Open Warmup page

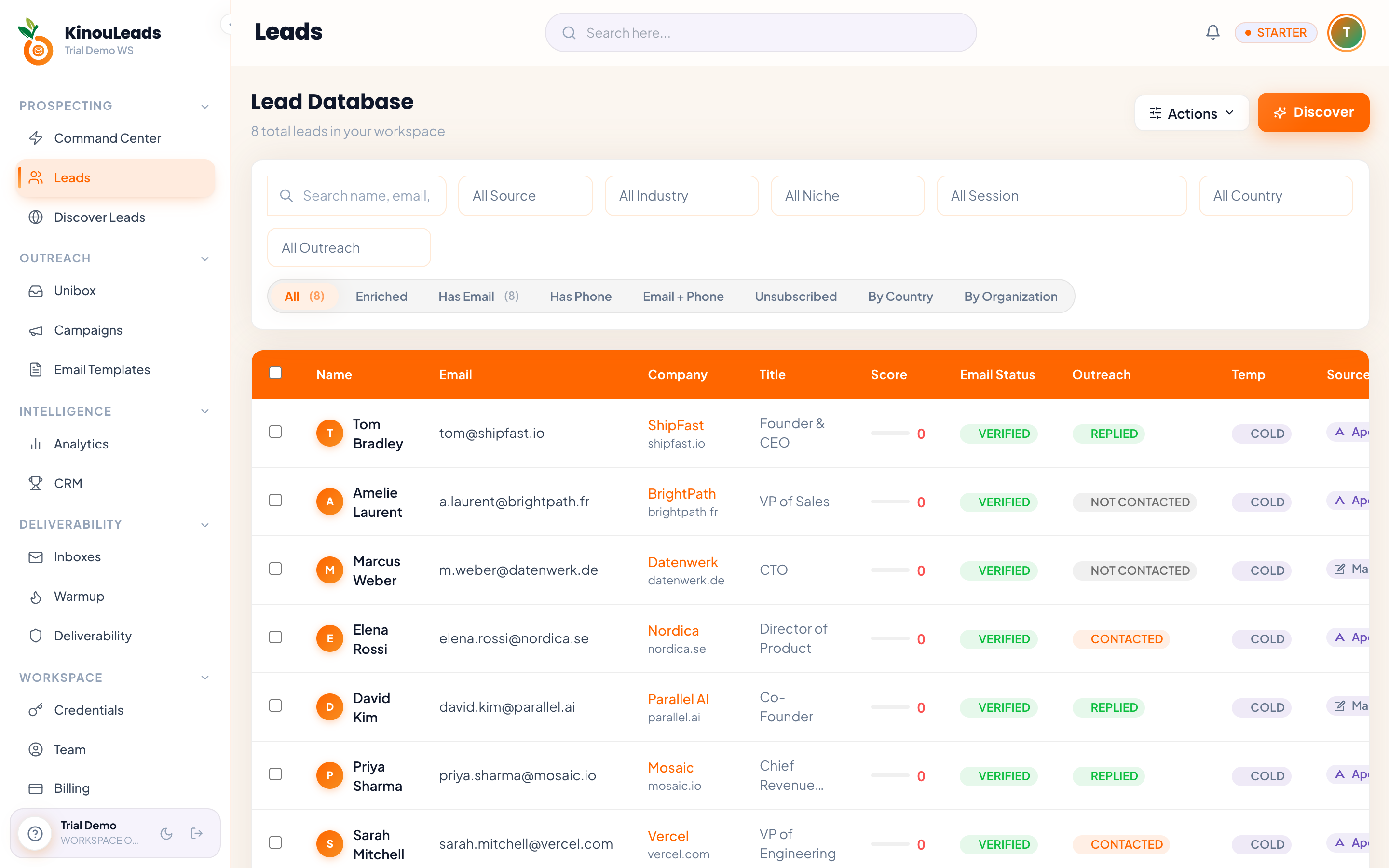tap(115, 597)
